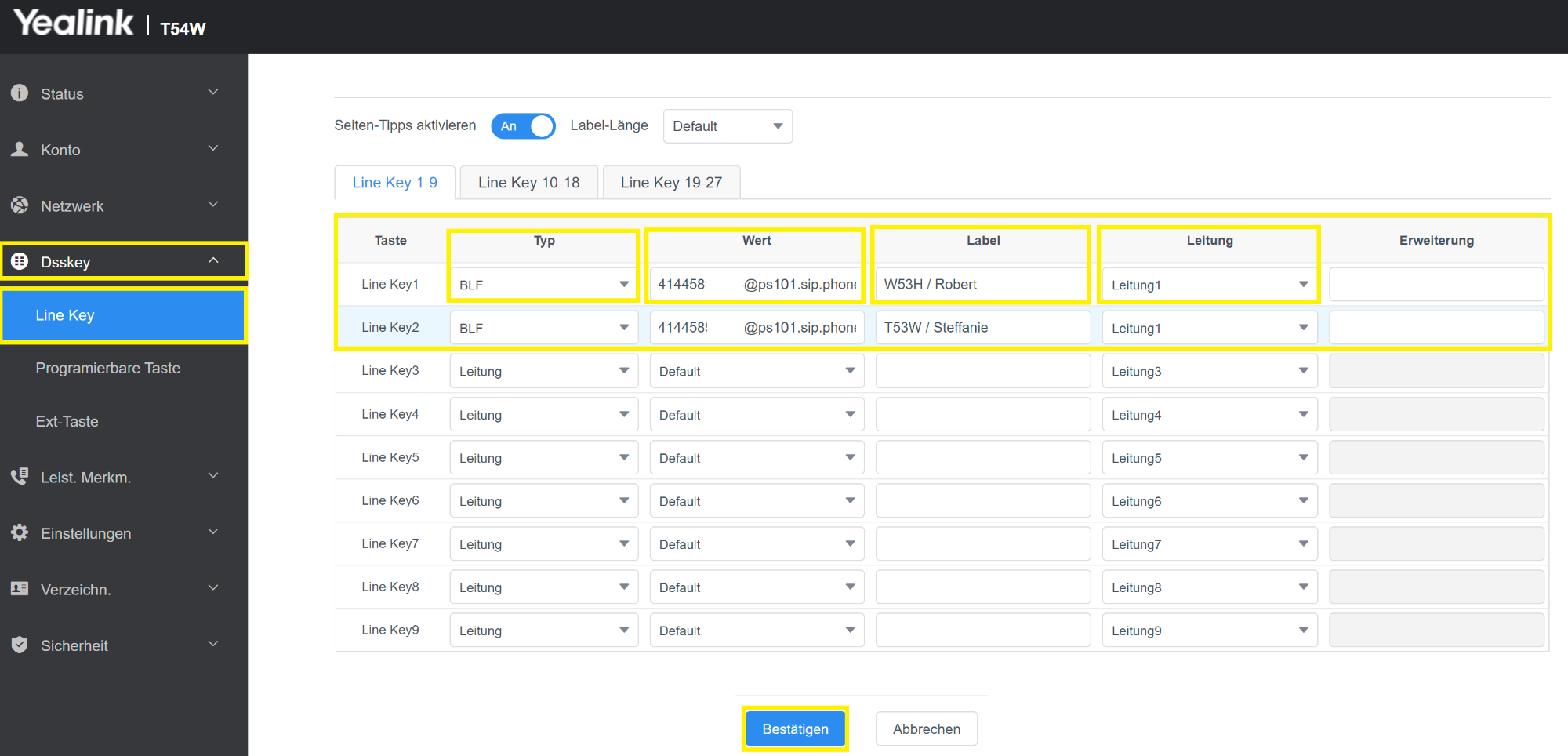Open Typ dropdown for Line Key6
The image size is (1568, 756).
(x=544, y=501)
